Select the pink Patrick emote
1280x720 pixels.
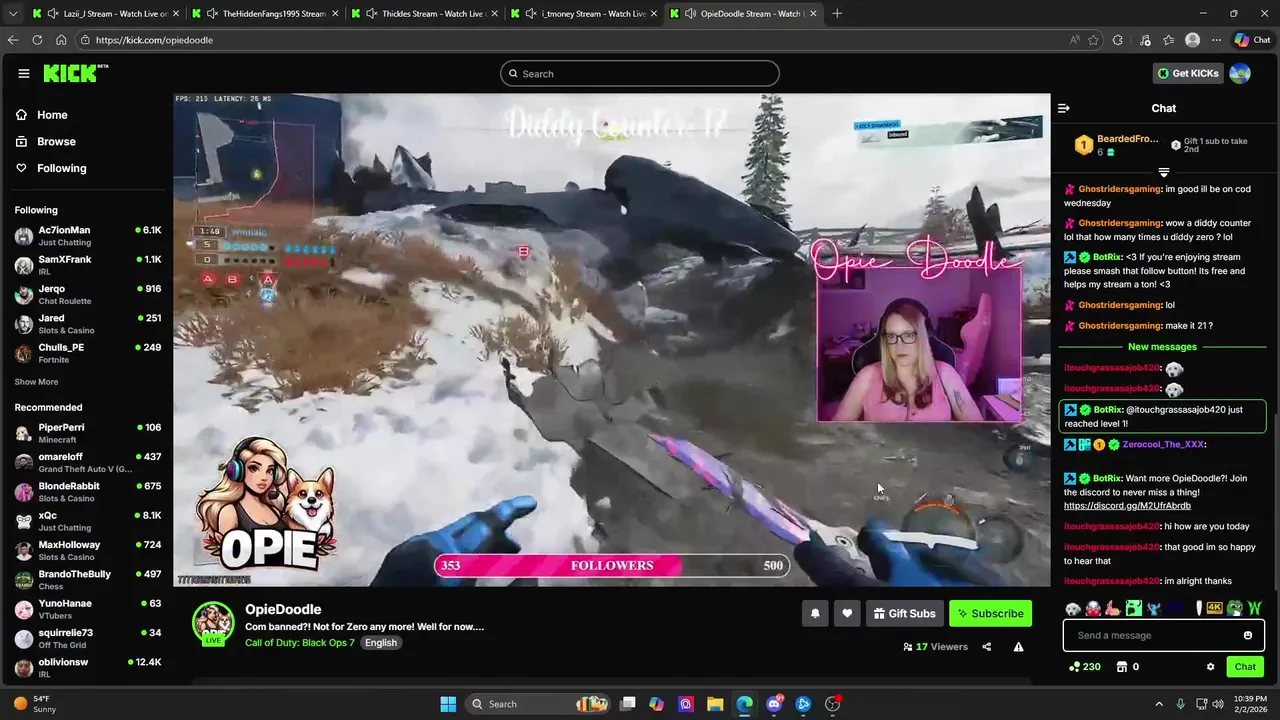tap(1112, 608)
